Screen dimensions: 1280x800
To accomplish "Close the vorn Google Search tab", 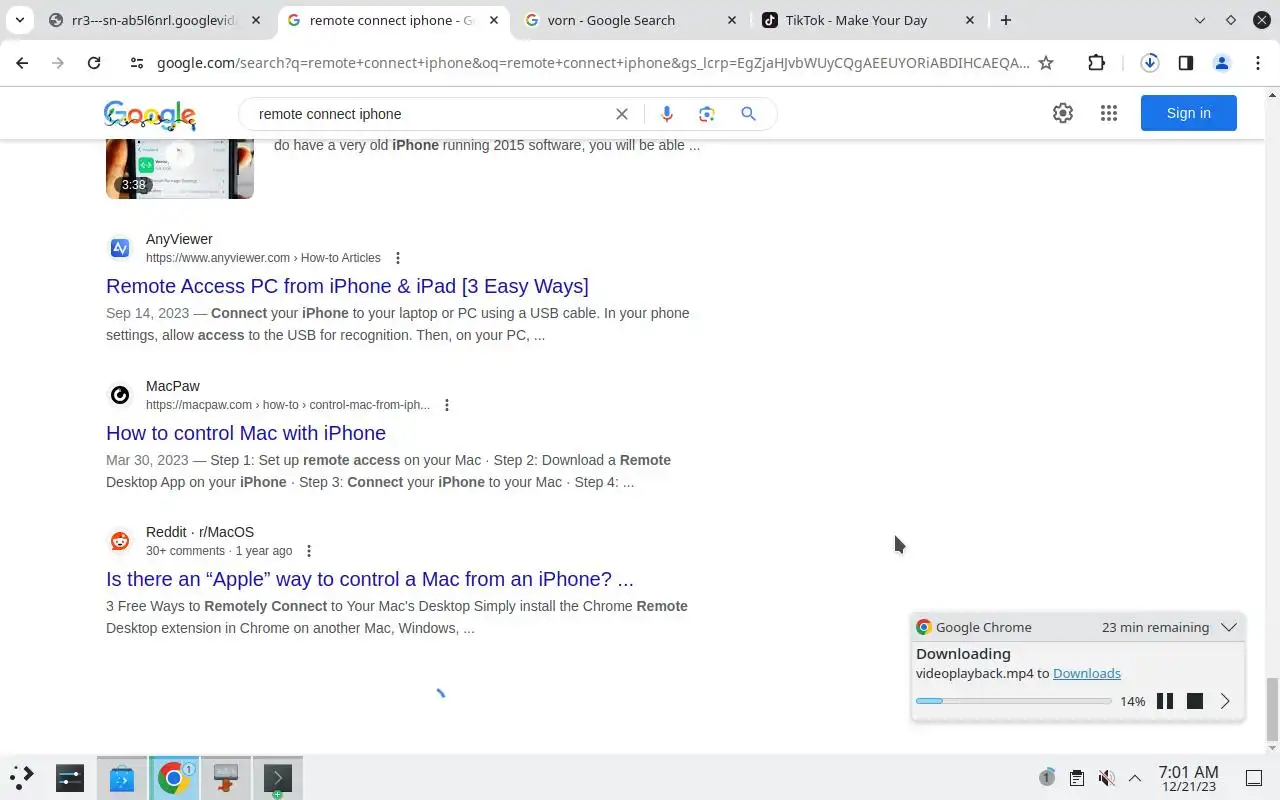I will (x=732, y=20).
